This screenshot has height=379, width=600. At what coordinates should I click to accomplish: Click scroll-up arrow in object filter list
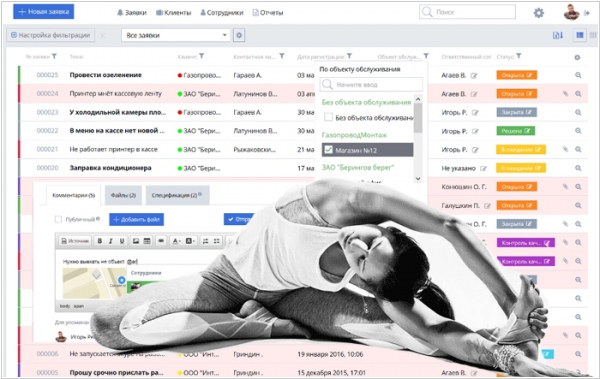418,99
